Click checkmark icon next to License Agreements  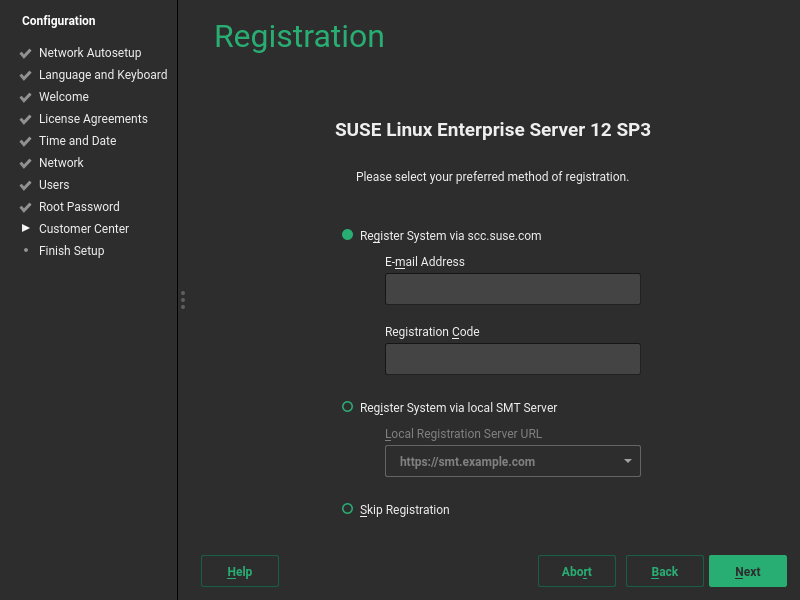(x=26, y=119)
